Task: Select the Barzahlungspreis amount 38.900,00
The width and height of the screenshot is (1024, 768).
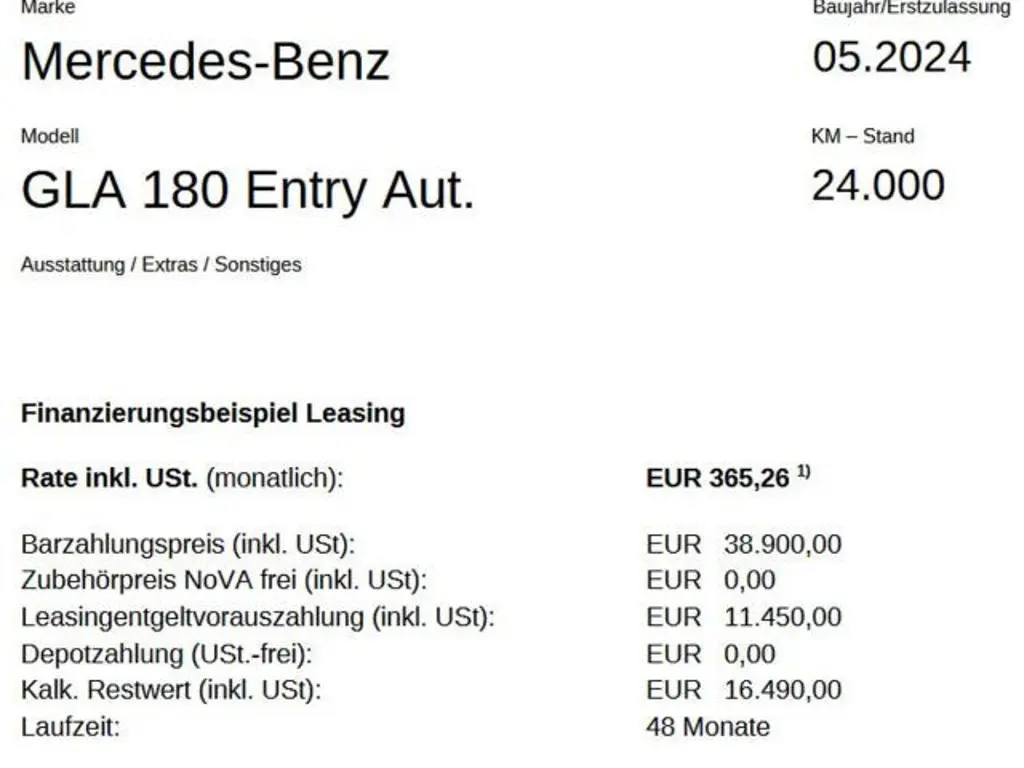Action: click(x=782, y=545)
